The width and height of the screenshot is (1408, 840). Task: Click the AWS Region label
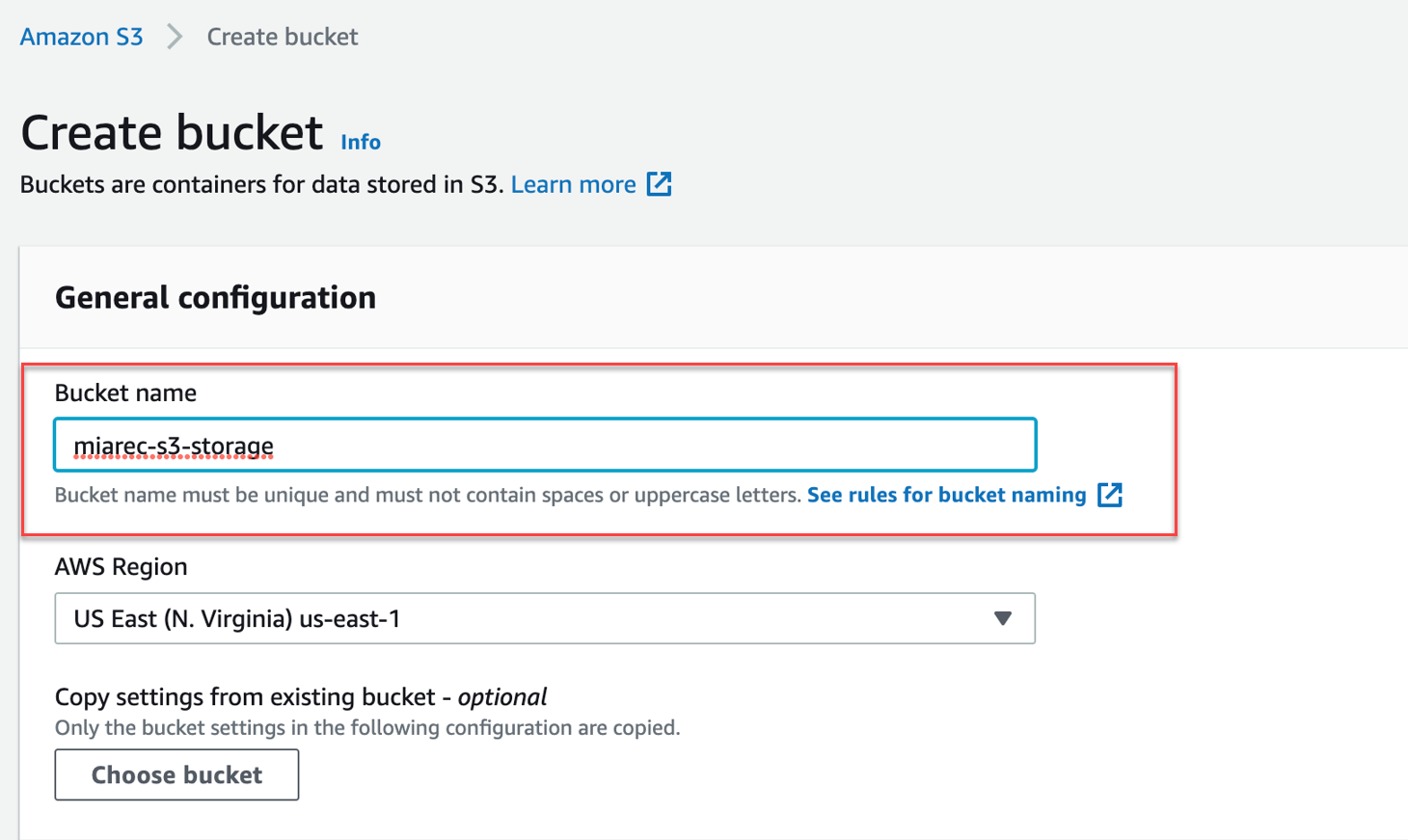pyautogui.click(x=121, y=566)
